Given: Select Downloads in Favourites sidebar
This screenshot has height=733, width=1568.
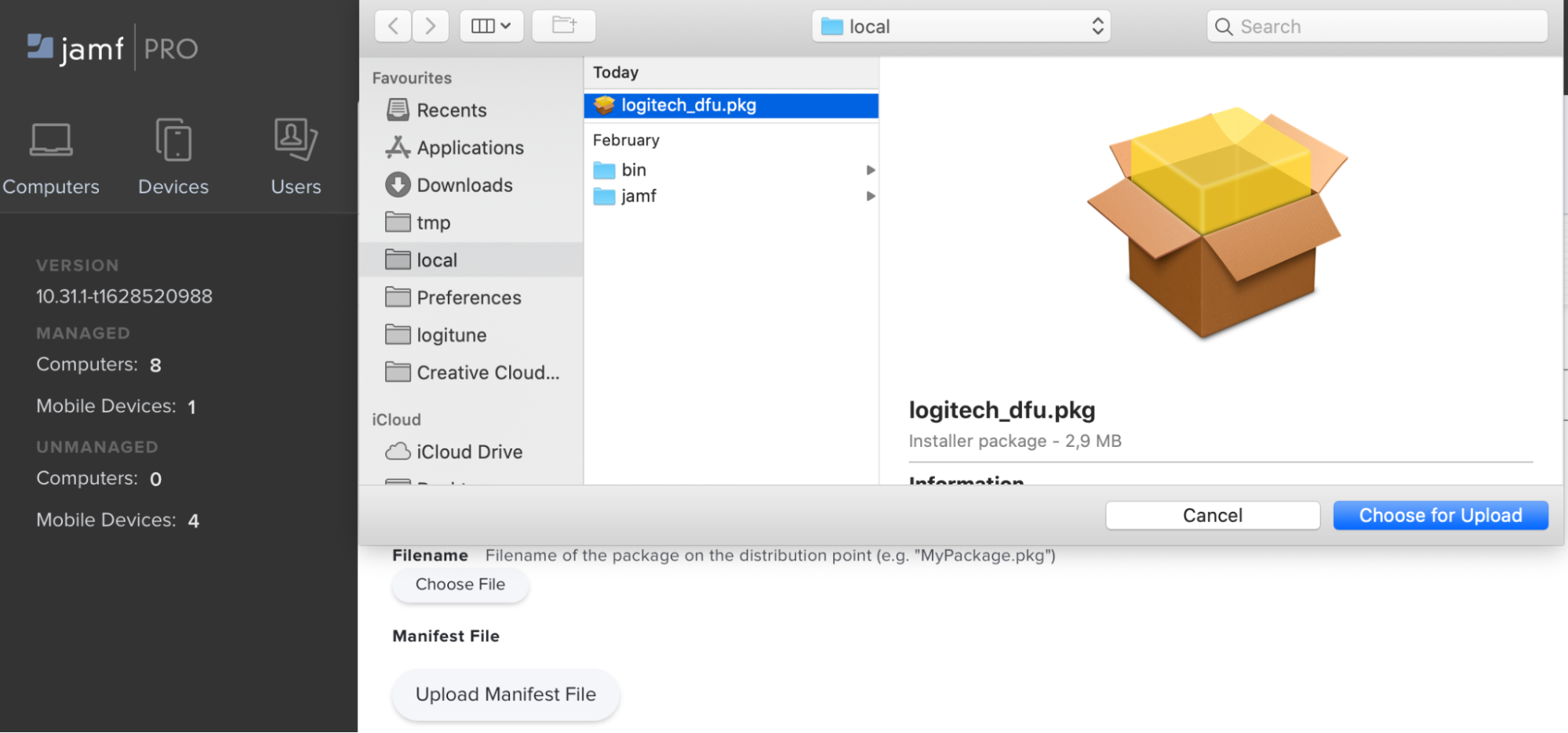Looking at the screenshot, I should pyautogui.click(x=471, y=186).
